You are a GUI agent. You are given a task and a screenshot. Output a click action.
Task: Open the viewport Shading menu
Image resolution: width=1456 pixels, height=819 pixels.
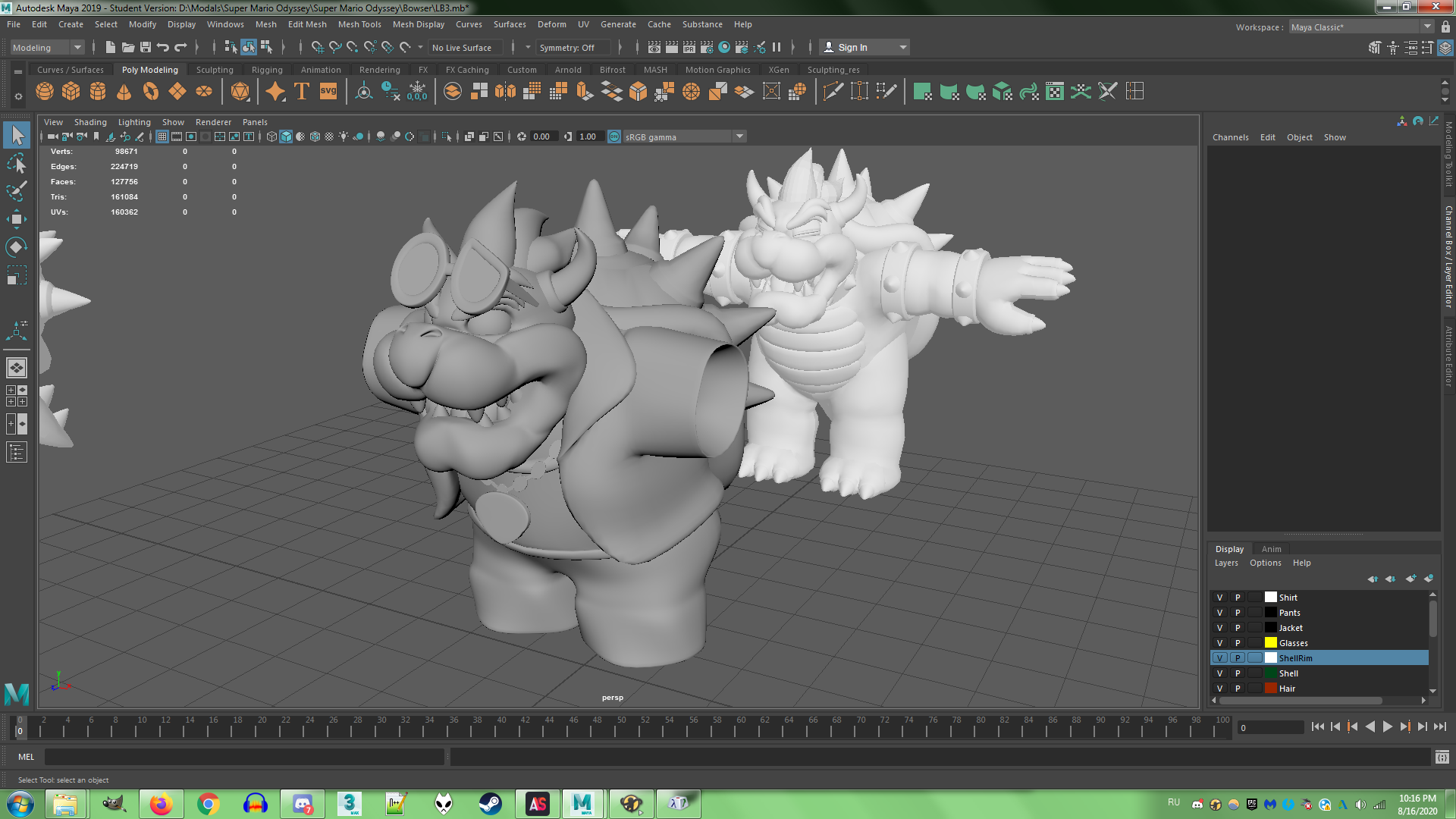click(90, 122)
